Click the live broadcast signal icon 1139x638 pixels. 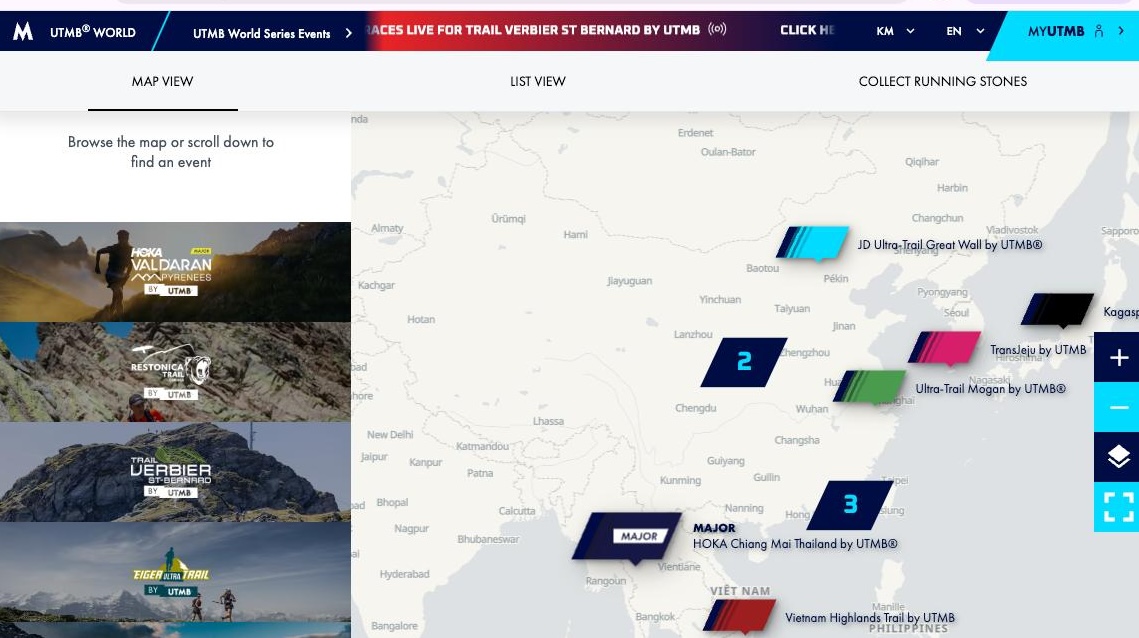pos(717,29)
